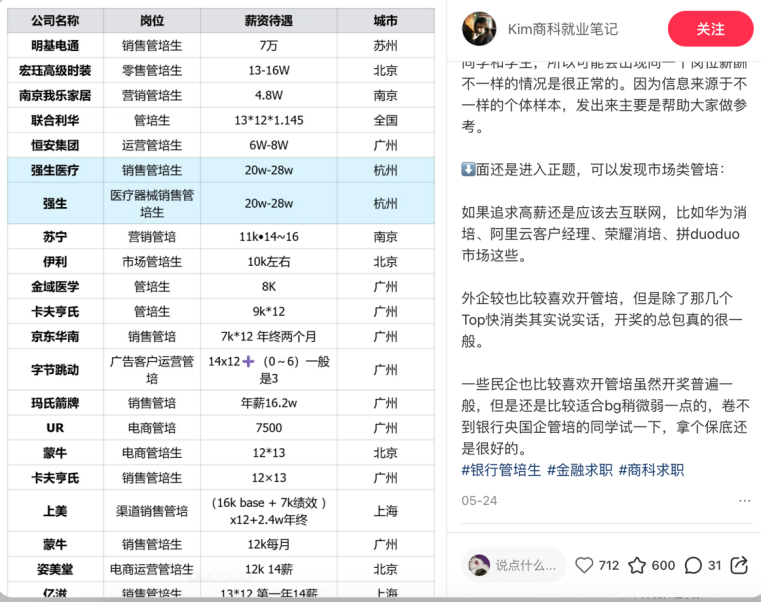Click the 年薪16.2w salary cell

pos(269,403)
